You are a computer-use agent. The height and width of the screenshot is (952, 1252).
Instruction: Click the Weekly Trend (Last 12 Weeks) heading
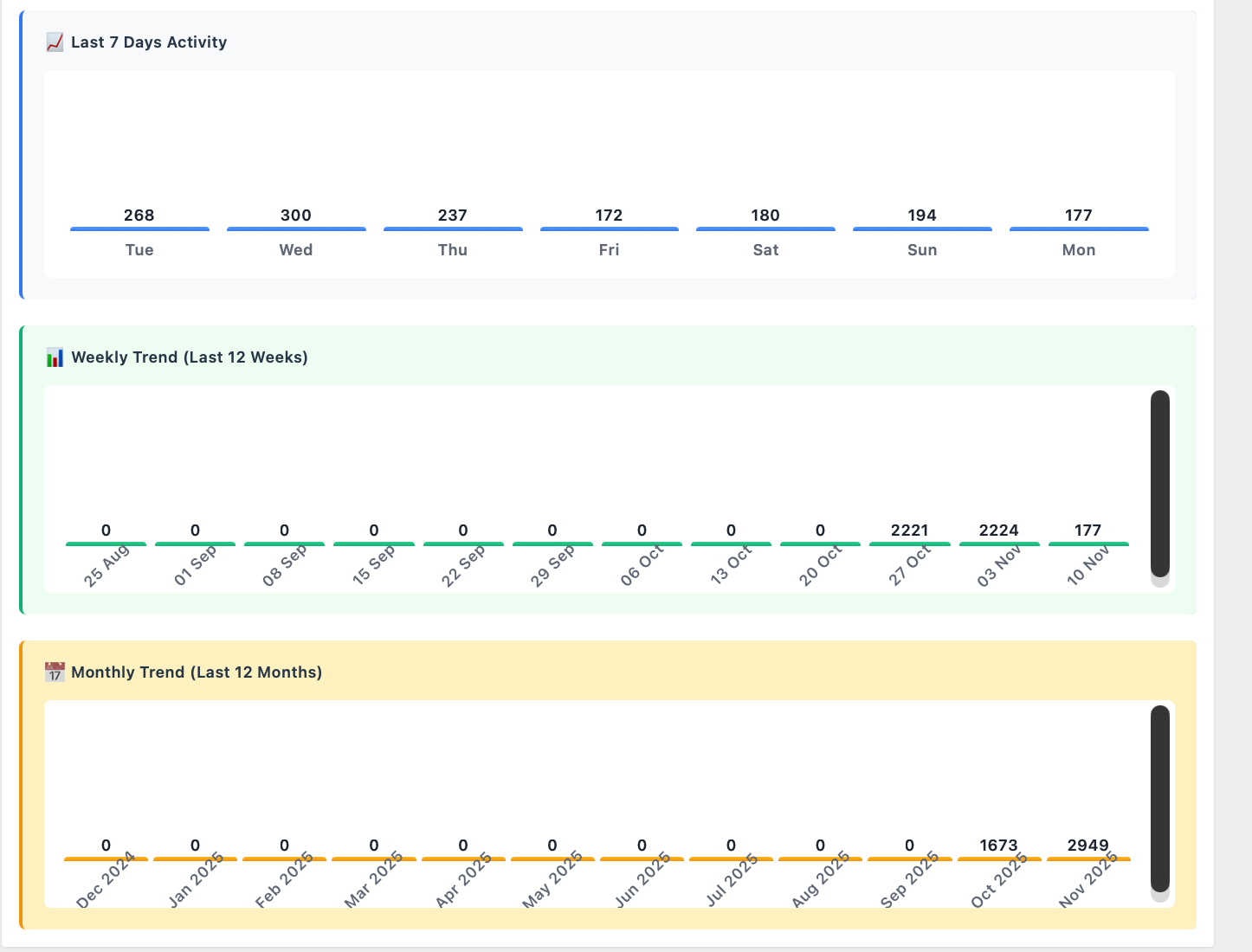click(190, 357)
